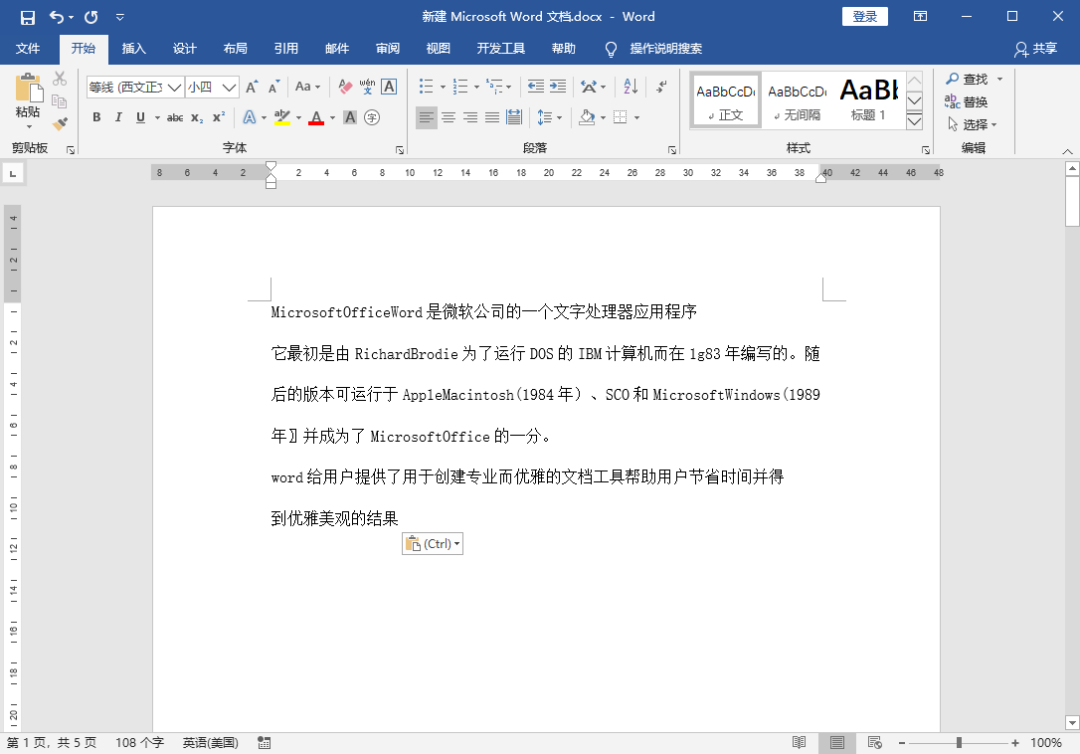Toggle italic formatting
Image resolution: width=1080 pixels, height=754 pixels.
(x=118, y=118)
